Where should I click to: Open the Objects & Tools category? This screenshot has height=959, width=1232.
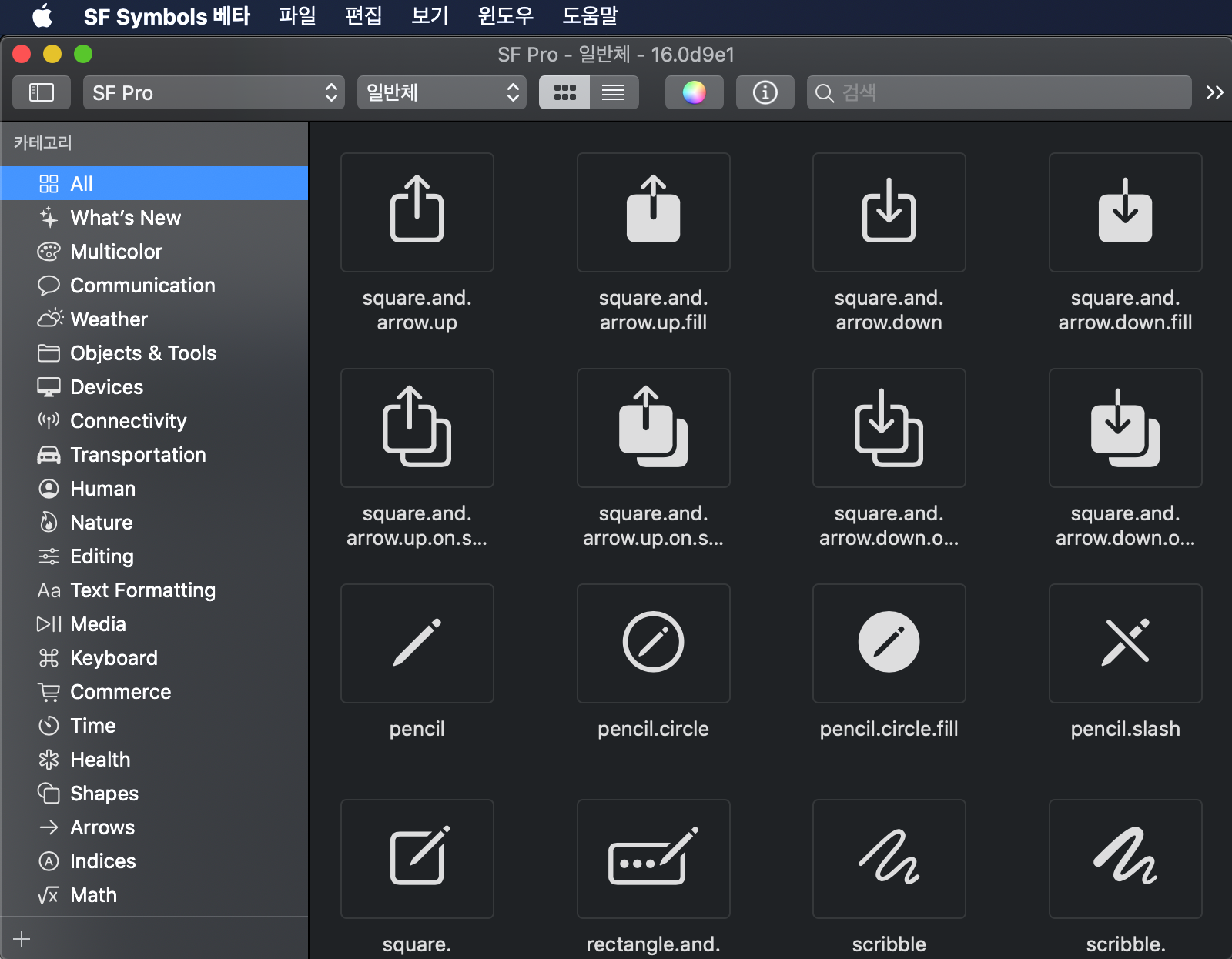[154, 353]
